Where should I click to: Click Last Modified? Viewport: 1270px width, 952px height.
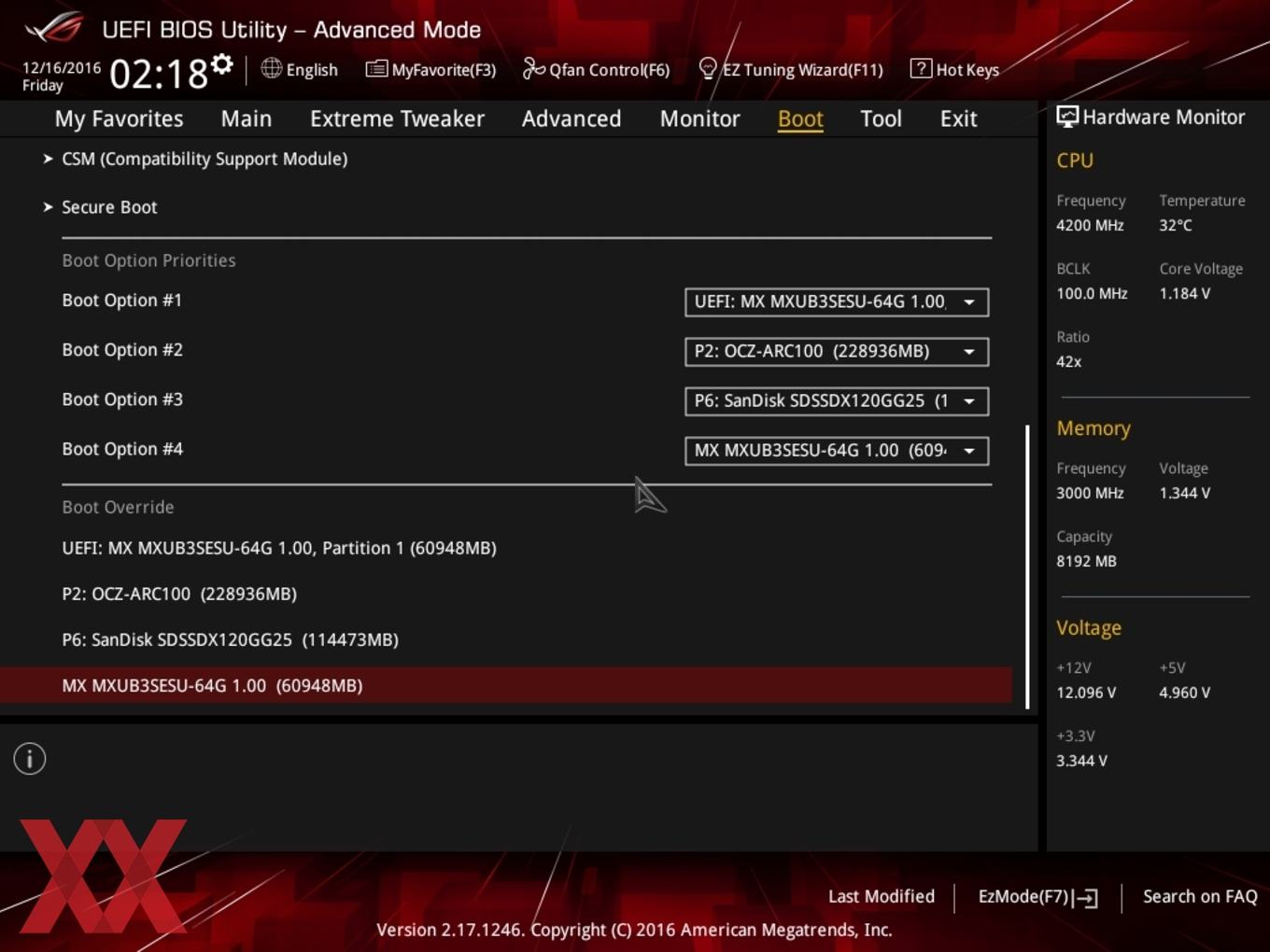(x=882, y=896)
